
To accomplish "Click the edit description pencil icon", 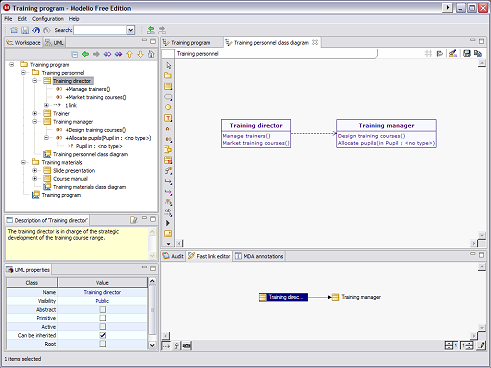I will click(x=134, y=220).
